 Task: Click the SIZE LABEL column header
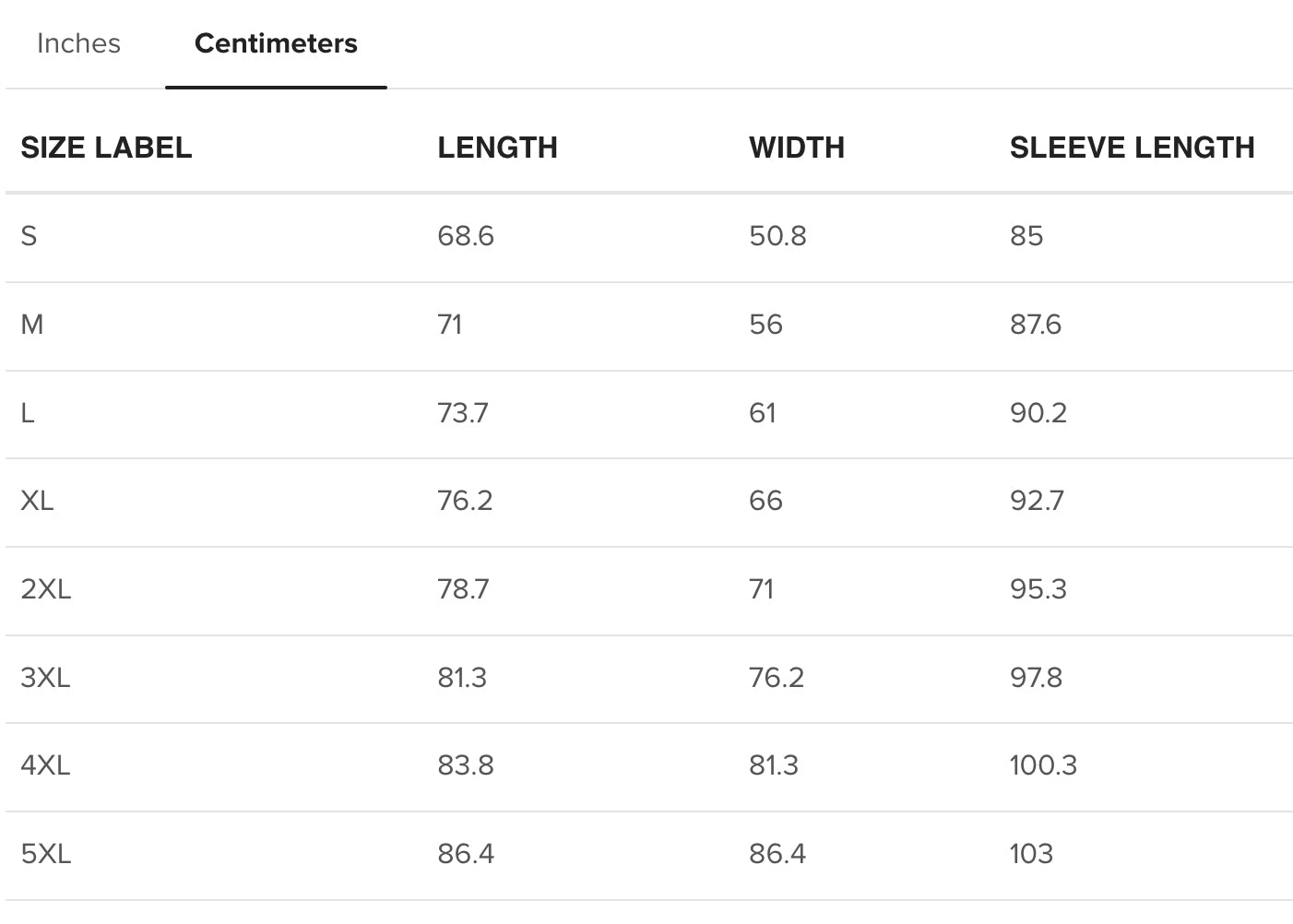coord(106,148)
